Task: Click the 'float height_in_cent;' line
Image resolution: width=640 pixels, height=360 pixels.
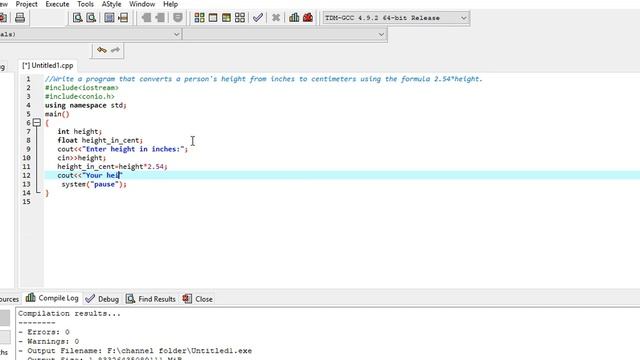Action: pyautogui.click(x=100, y=140)
